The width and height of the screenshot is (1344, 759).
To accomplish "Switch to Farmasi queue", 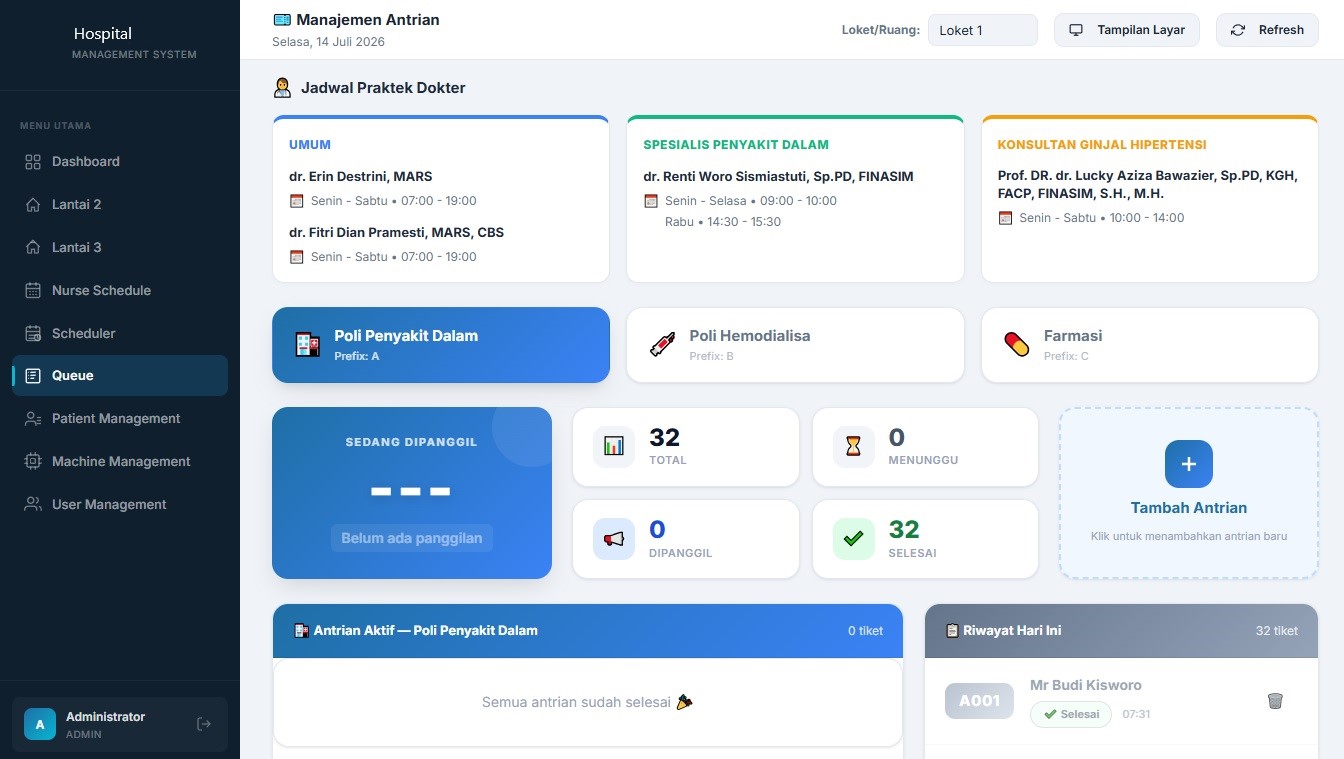I will click(x=1150, y=345).
